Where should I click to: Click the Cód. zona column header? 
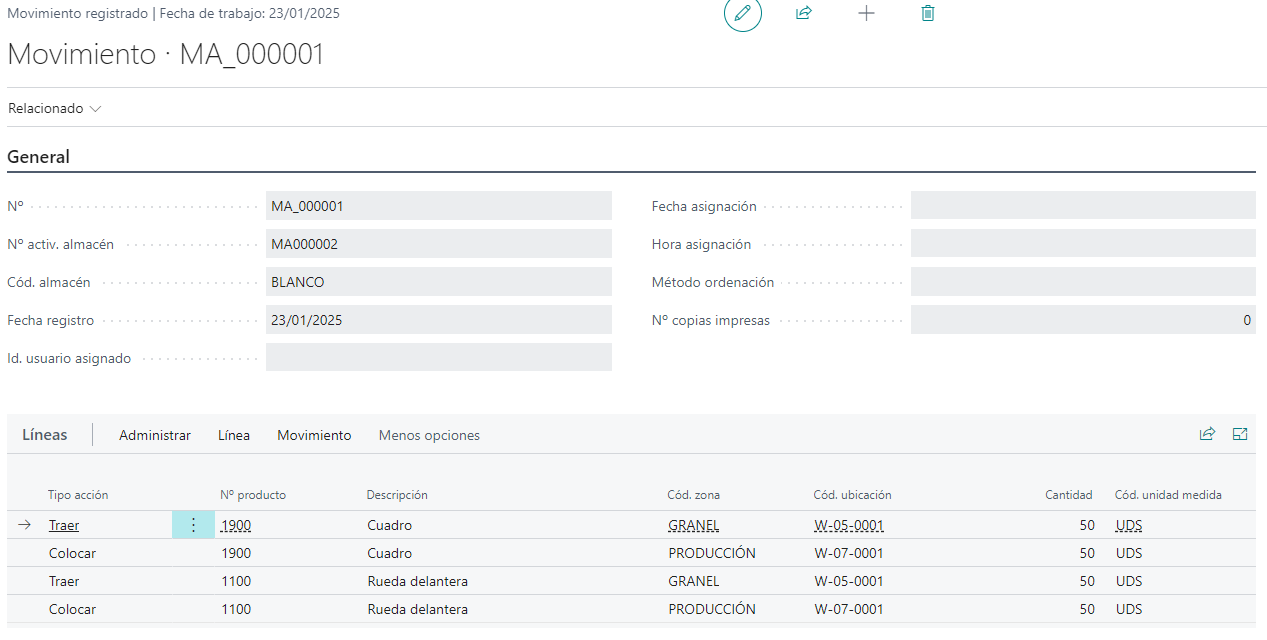tap(693, 495)
